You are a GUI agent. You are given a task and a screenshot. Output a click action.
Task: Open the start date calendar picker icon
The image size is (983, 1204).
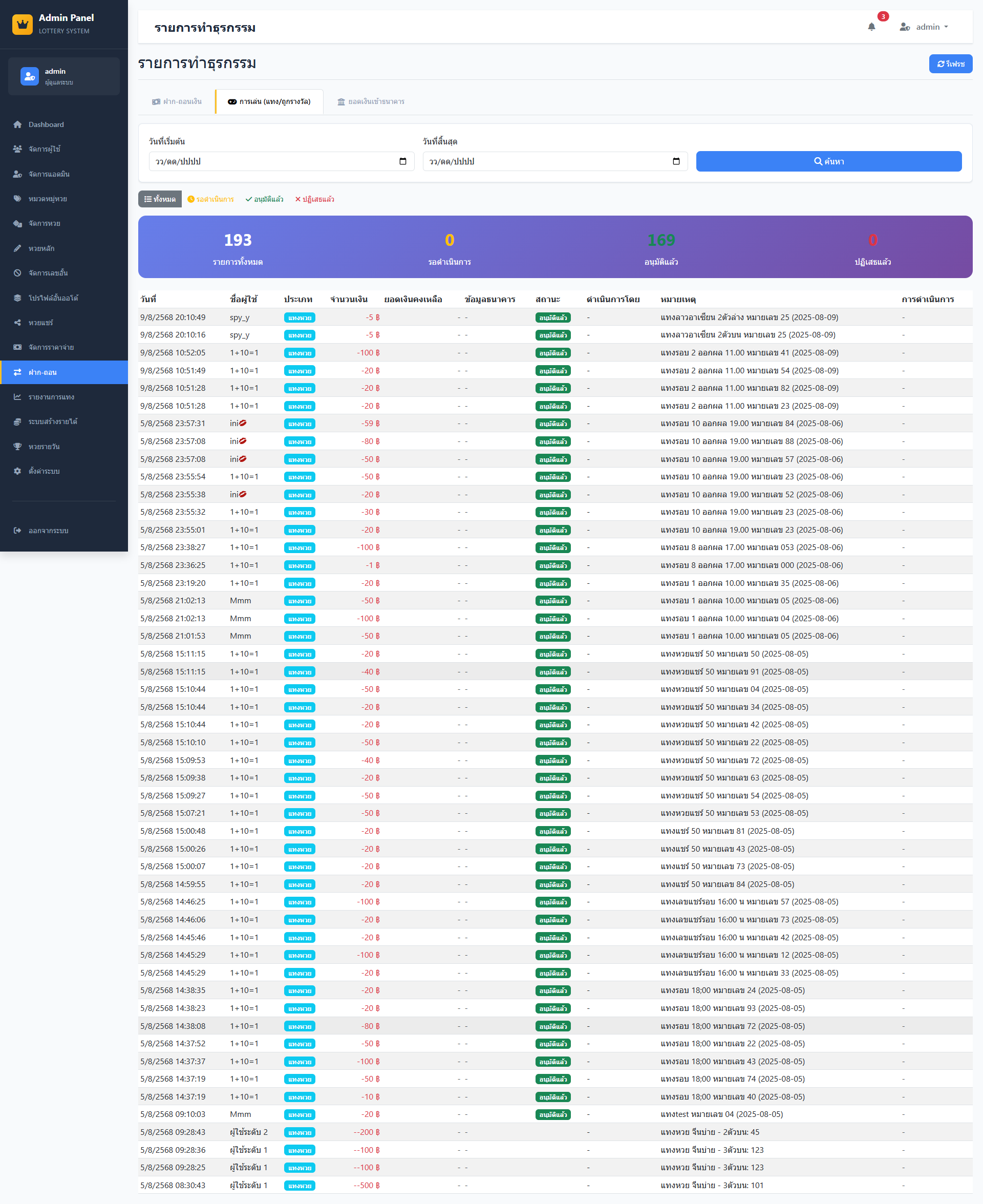click(402, 161)
